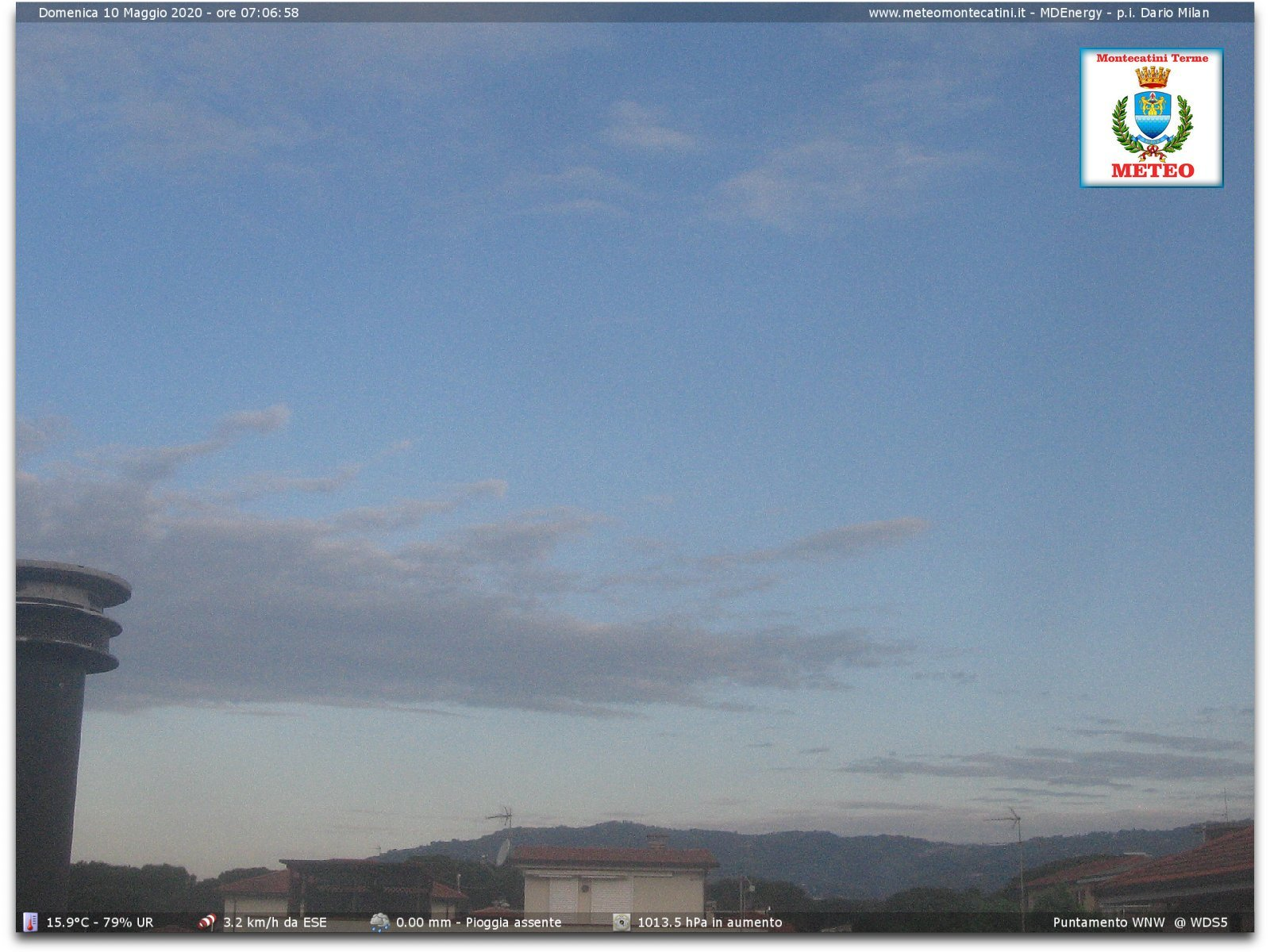Click the rain cloud precipitation icon
The image size is (1270, 952).
click(x=380, y=922)
